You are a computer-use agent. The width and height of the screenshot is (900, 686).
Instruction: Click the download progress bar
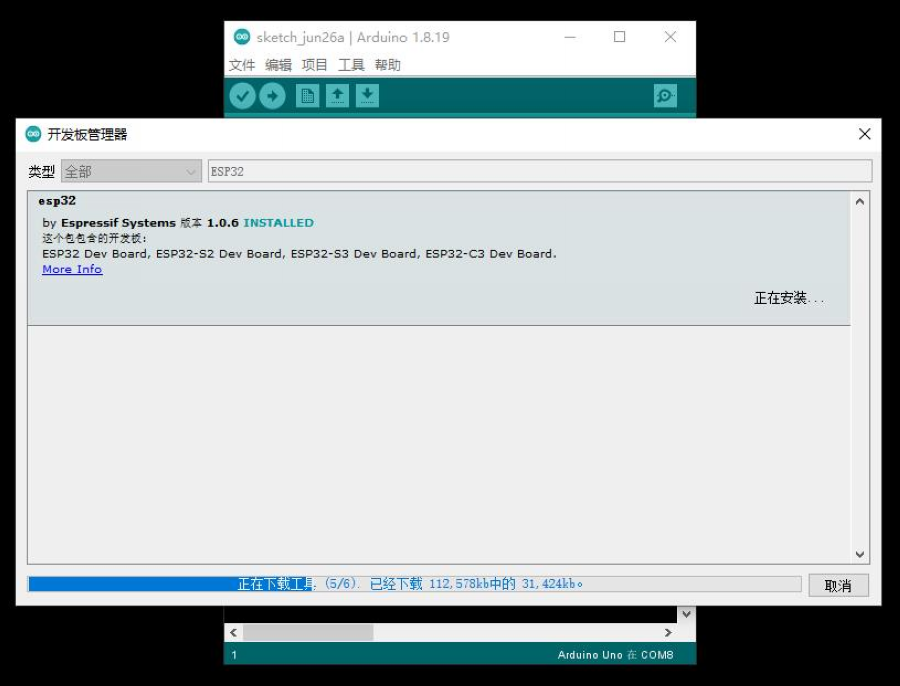click(414, 584)
